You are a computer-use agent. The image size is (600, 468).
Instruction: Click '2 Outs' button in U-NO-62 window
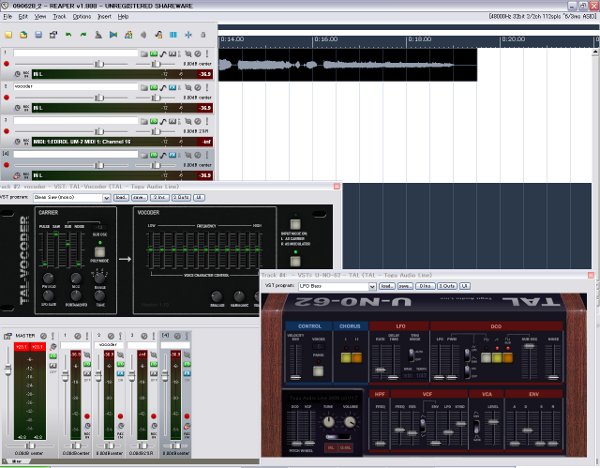(447, 286)
